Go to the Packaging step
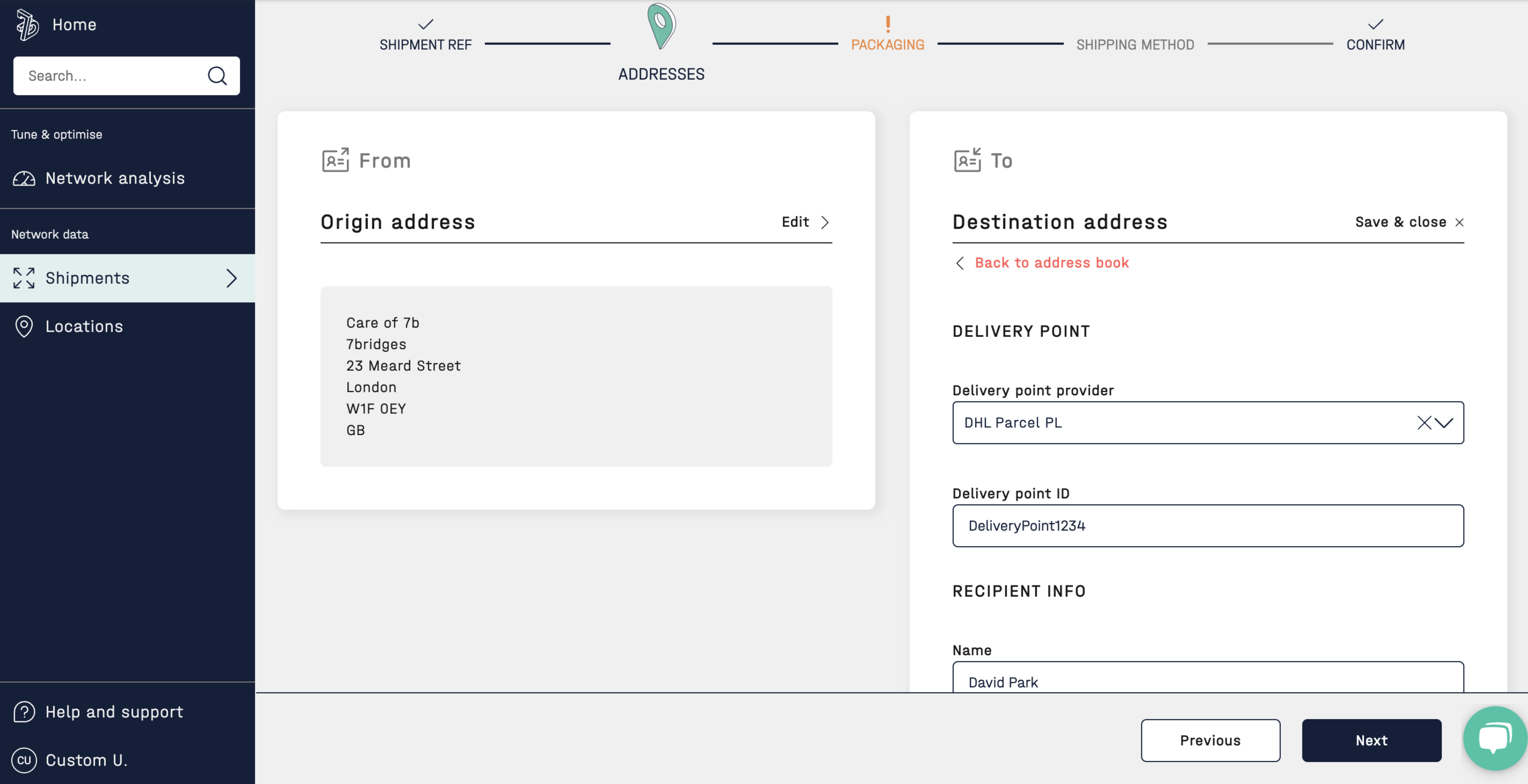Viewport: 1528px width, 784px height. (x=887, y=44)
